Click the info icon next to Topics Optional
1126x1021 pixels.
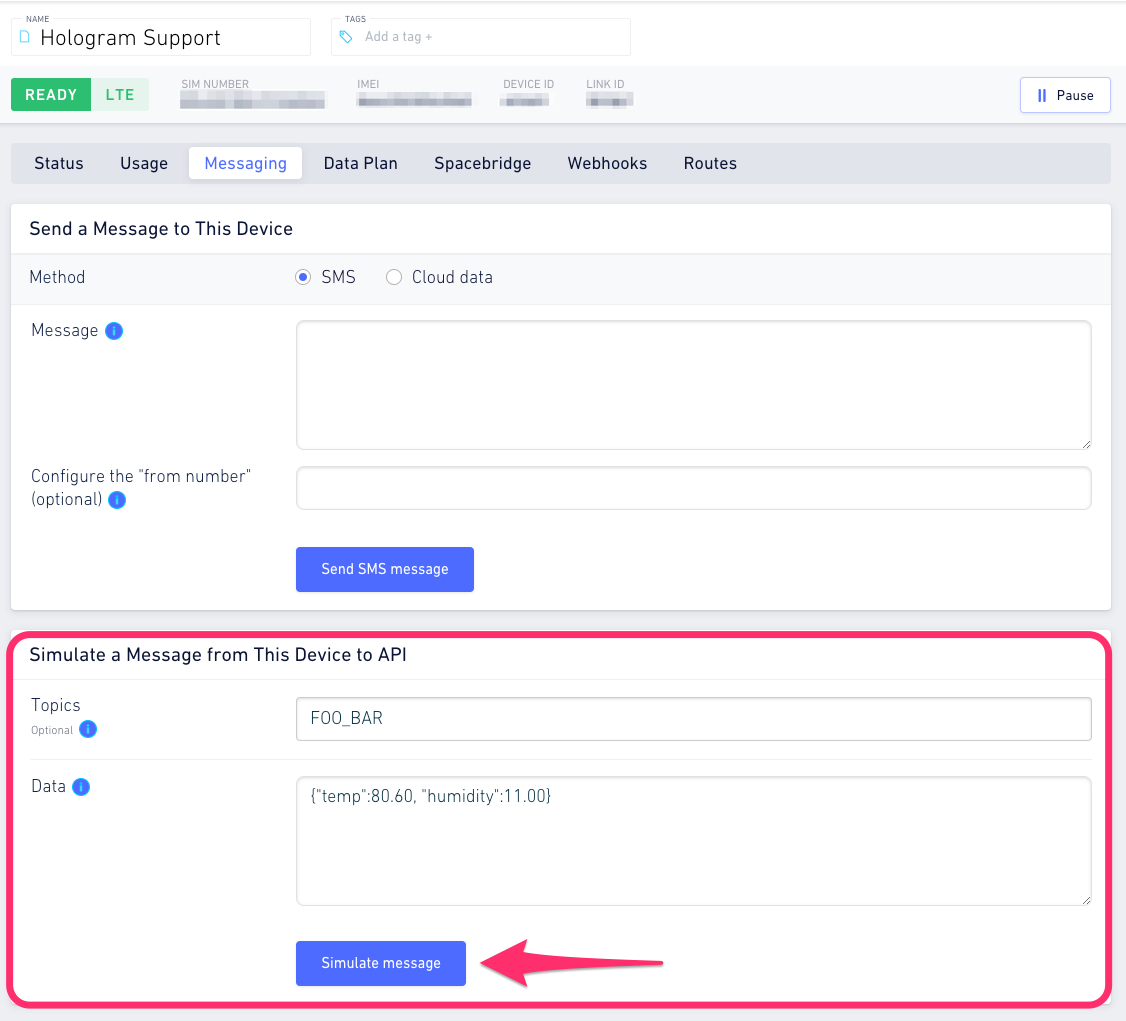click(x=88, y=729)
